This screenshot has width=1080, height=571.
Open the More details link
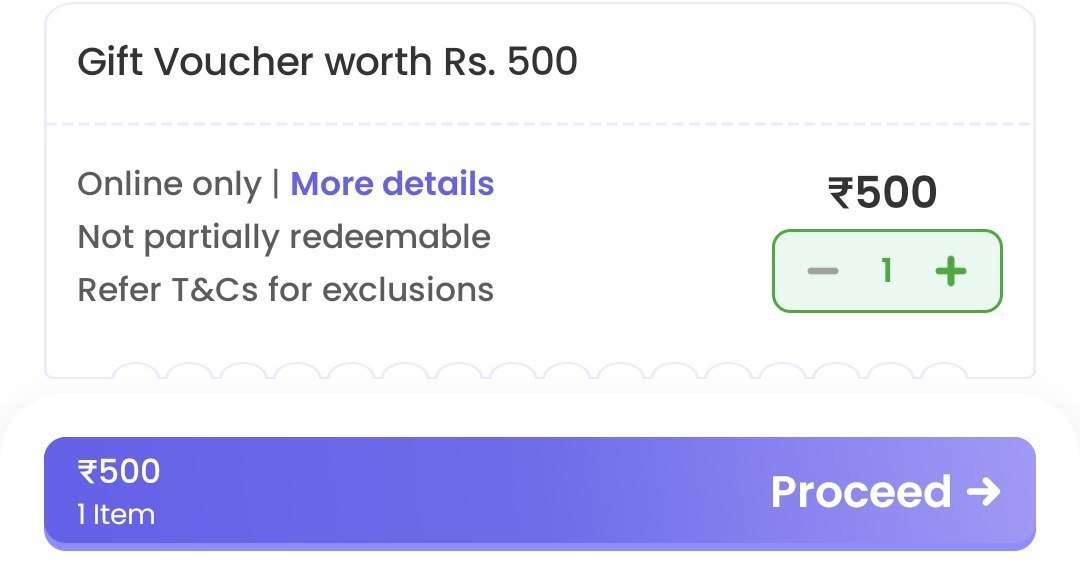tap(392, 184)
